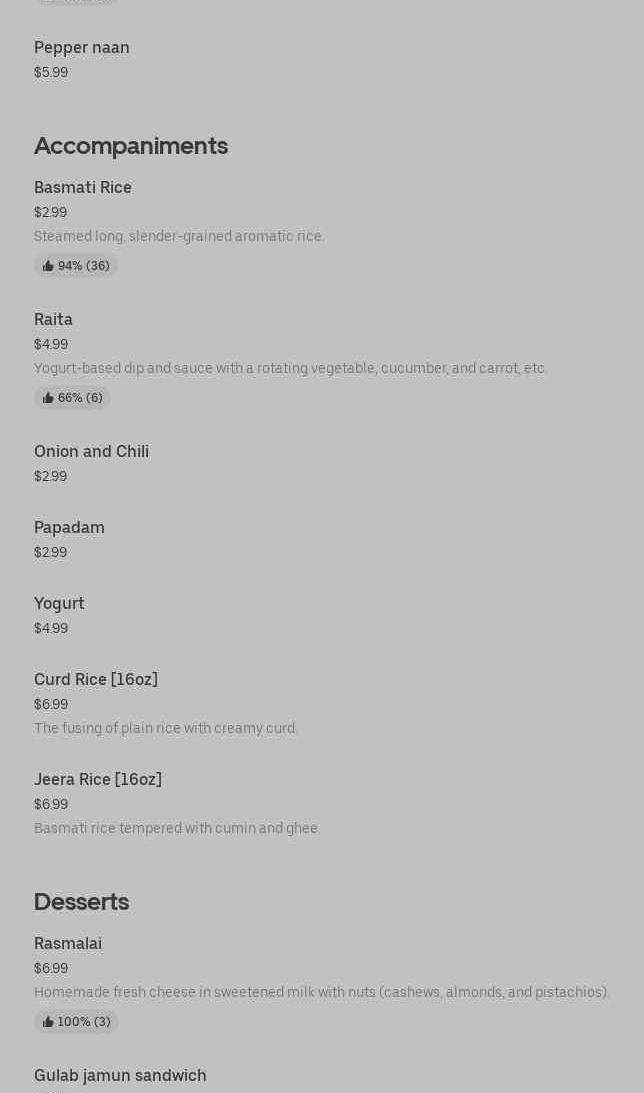Choose the Onion and Chili item

coord(92,452)
